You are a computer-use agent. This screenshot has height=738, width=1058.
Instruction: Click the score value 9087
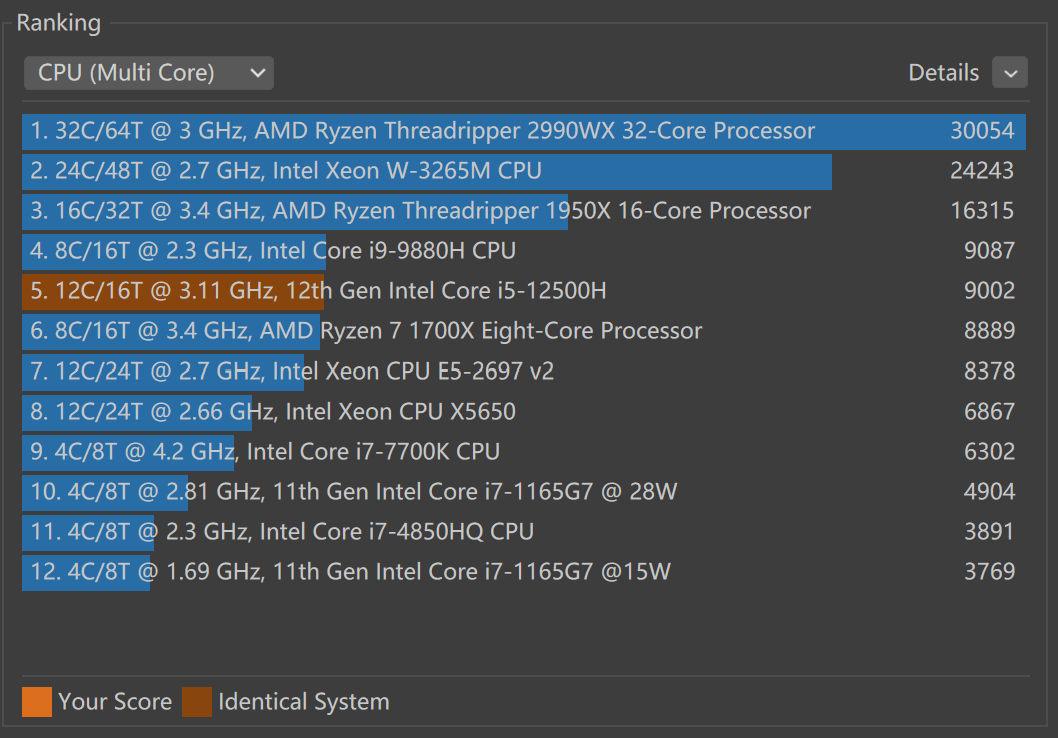point(989,251)
